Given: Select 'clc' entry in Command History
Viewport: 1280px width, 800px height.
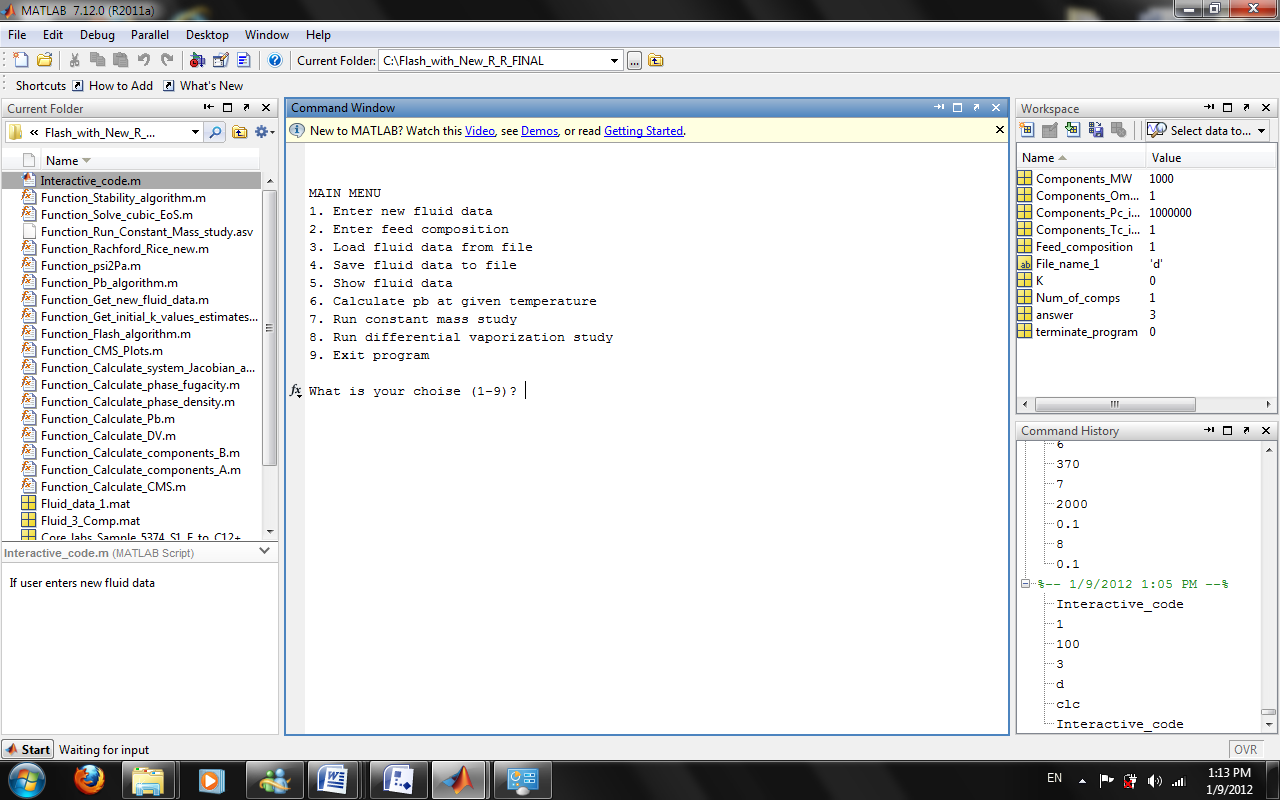Looking at the screenshot, I should tap(1068, 704).
